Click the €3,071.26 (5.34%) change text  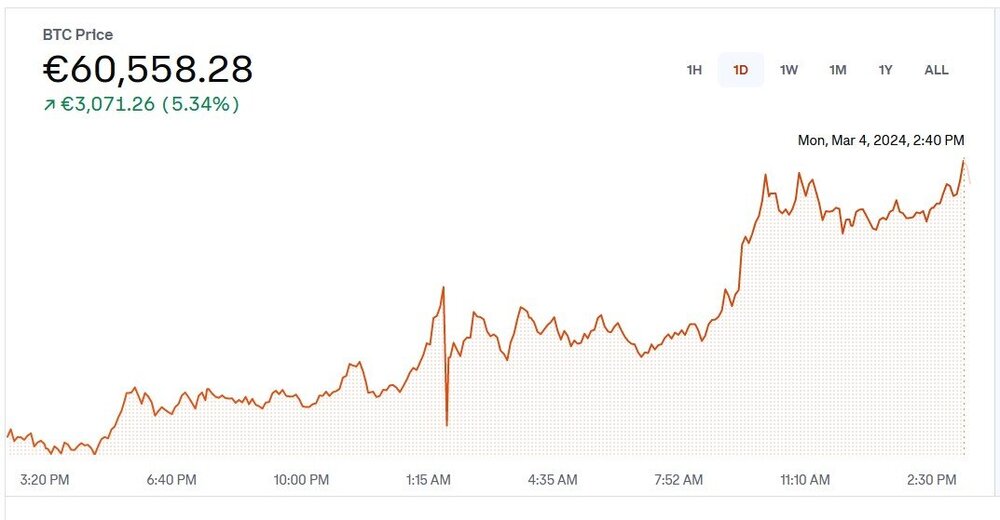150,104
